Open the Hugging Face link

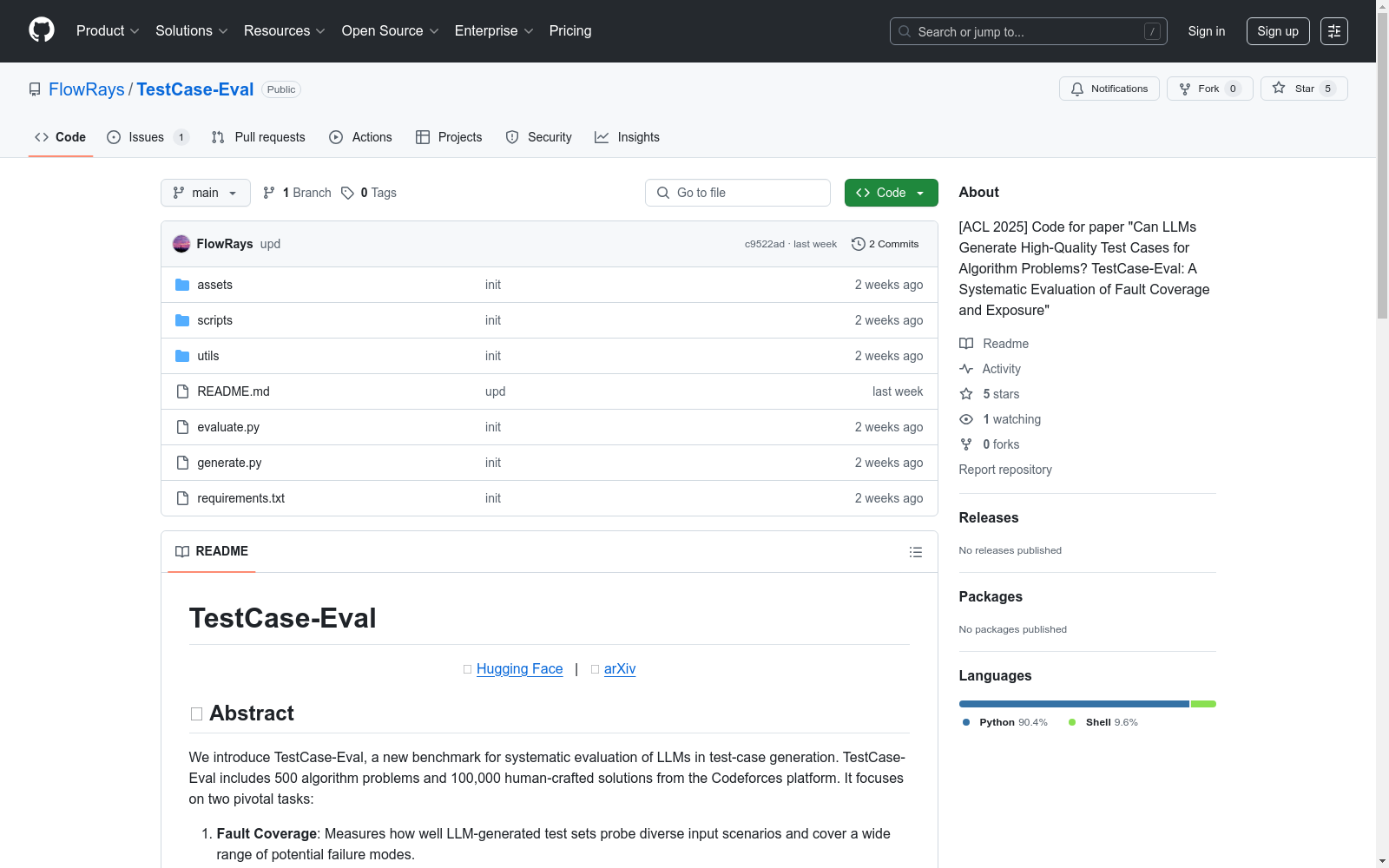(x=519, y=668)
